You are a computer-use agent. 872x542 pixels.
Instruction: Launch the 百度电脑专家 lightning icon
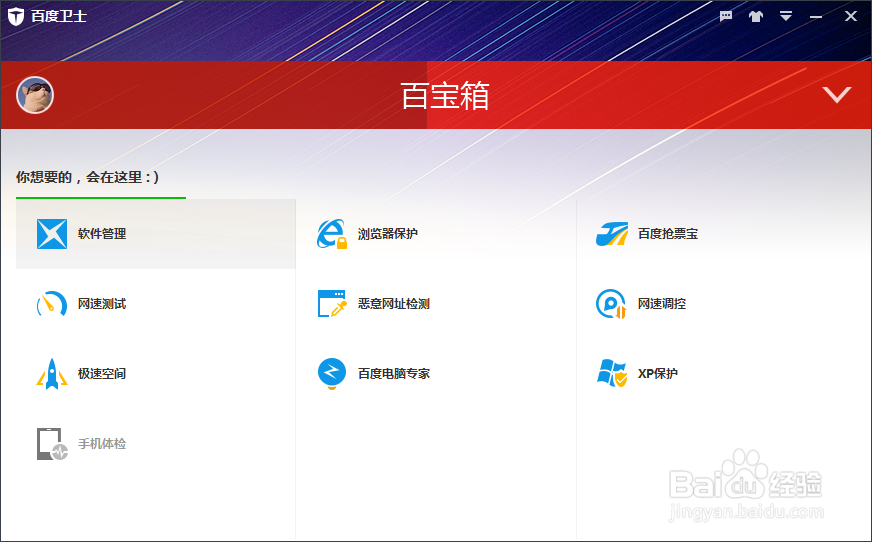tap(332, 374)
